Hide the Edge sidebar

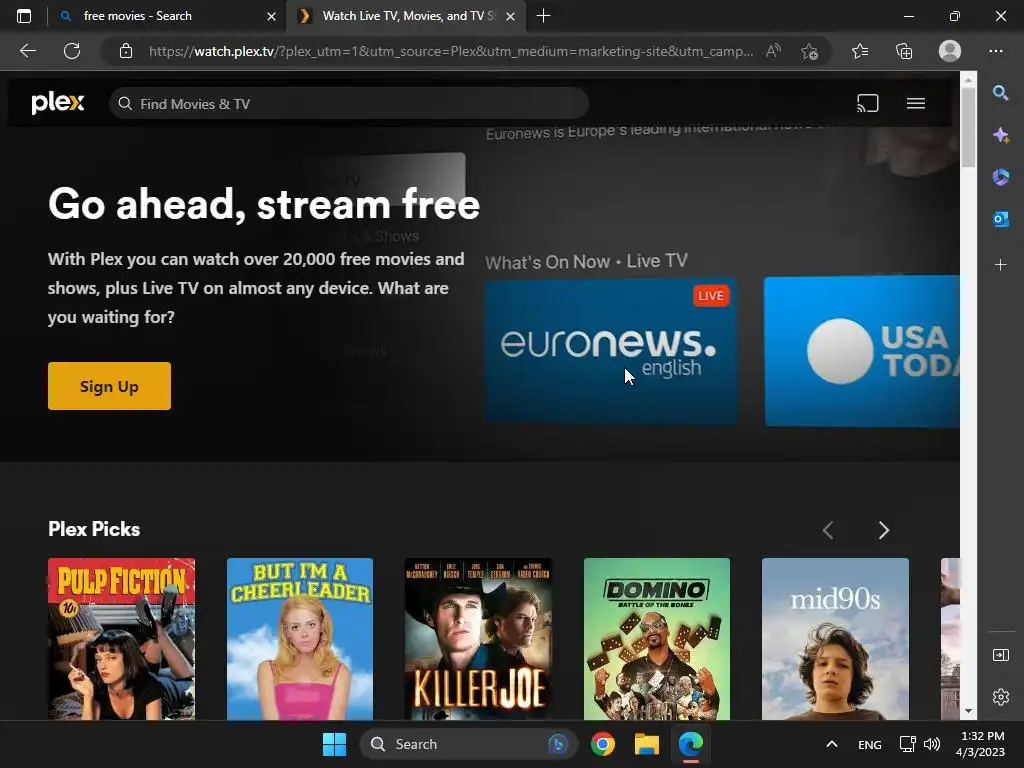(x=1000, y=655)
